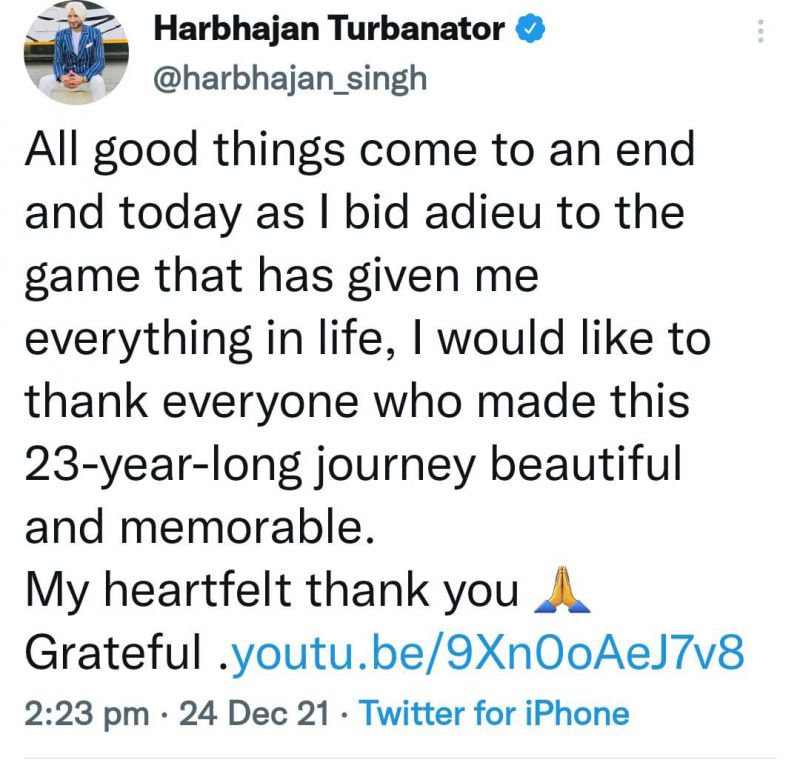Click the blue verified badge
800x774 pixels.
point(530,30)
